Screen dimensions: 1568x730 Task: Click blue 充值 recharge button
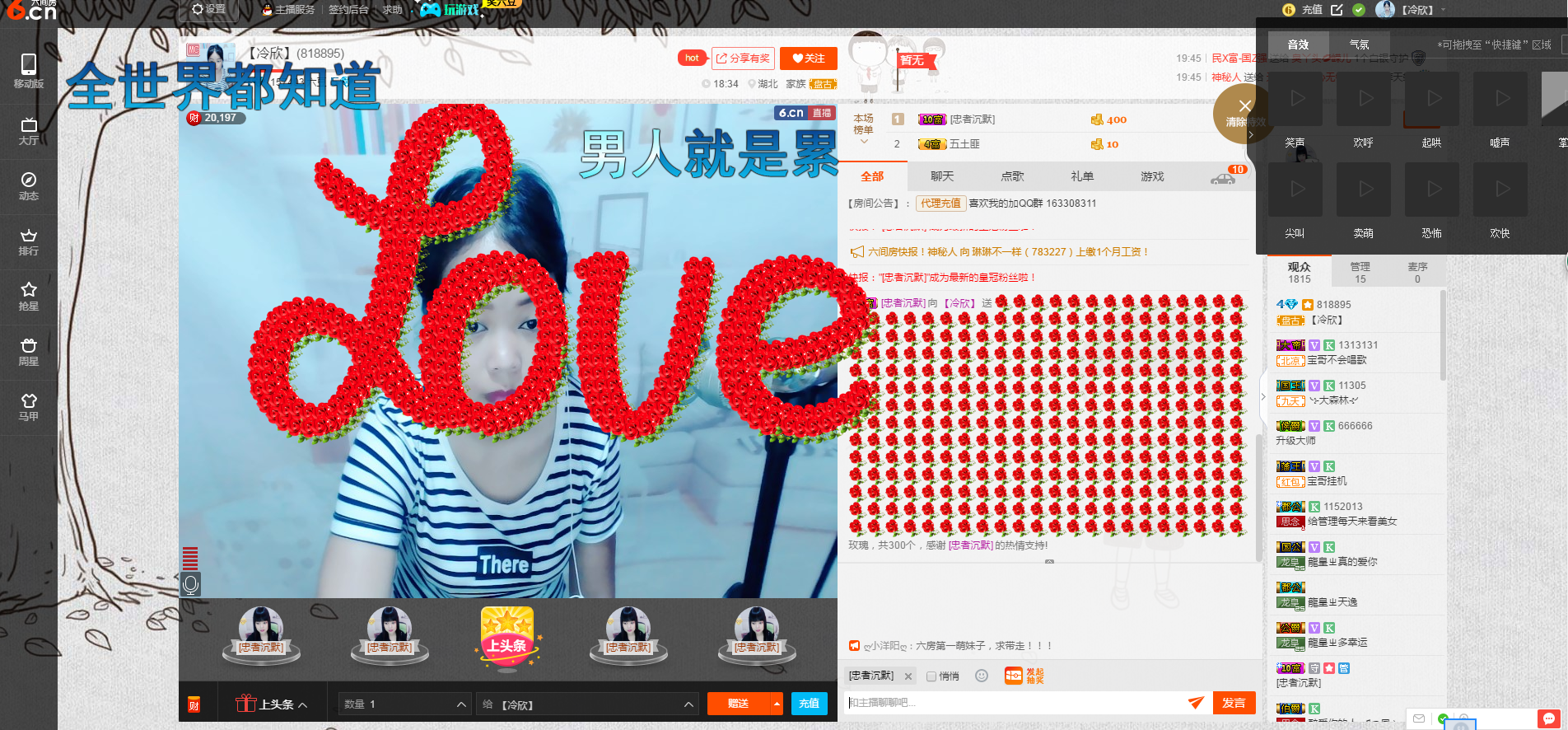click(x=809, y=704)
